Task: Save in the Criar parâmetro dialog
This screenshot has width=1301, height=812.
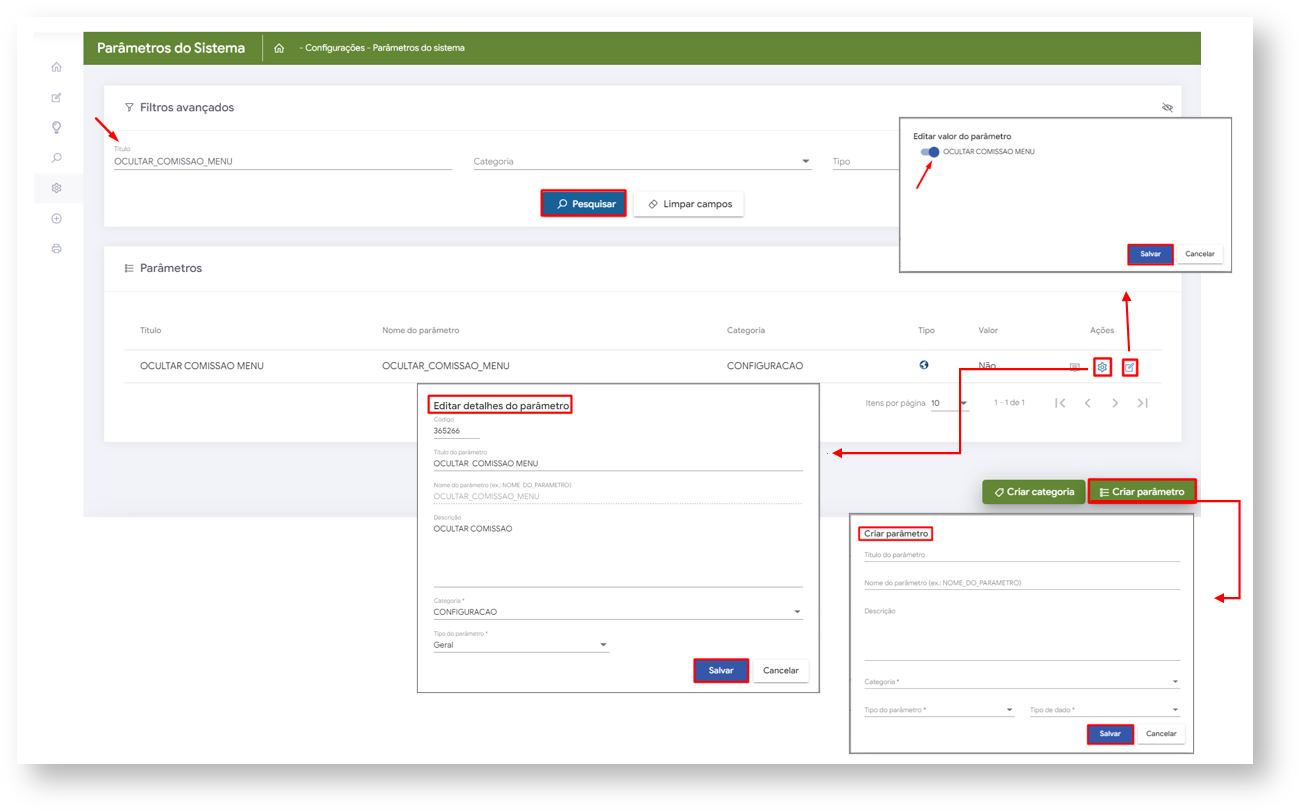Action: [x=1110, y=734]
